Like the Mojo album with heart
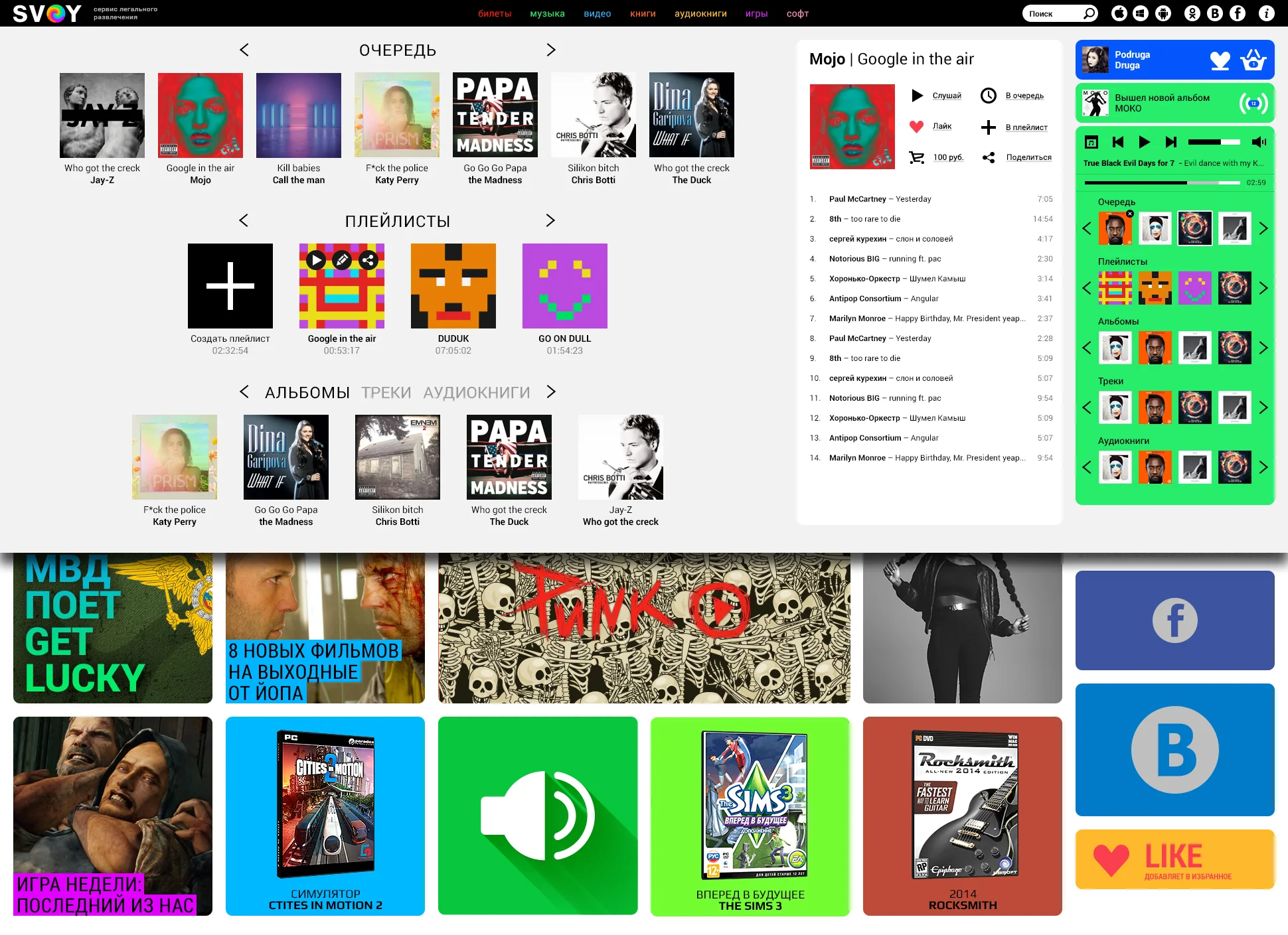1288x935 pixels. coord(916,126)
